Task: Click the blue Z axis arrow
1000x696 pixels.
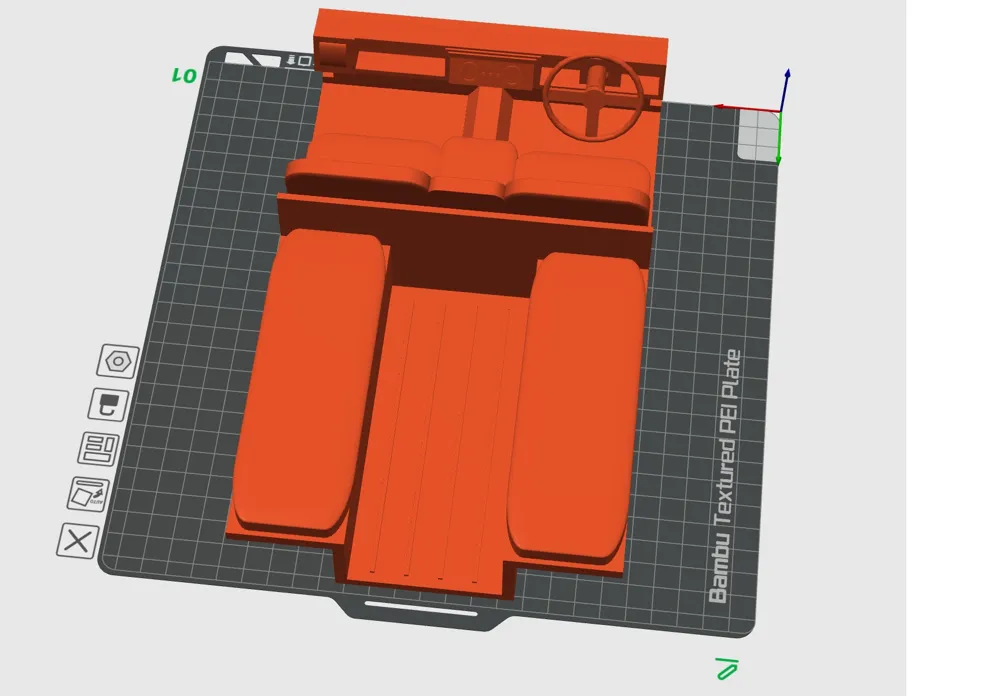Action: pyautogui.click(x=787, y=80)
